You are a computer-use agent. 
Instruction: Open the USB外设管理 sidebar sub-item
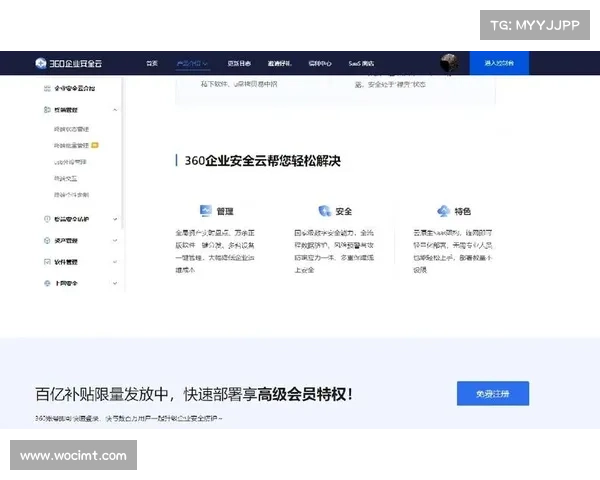70,162
